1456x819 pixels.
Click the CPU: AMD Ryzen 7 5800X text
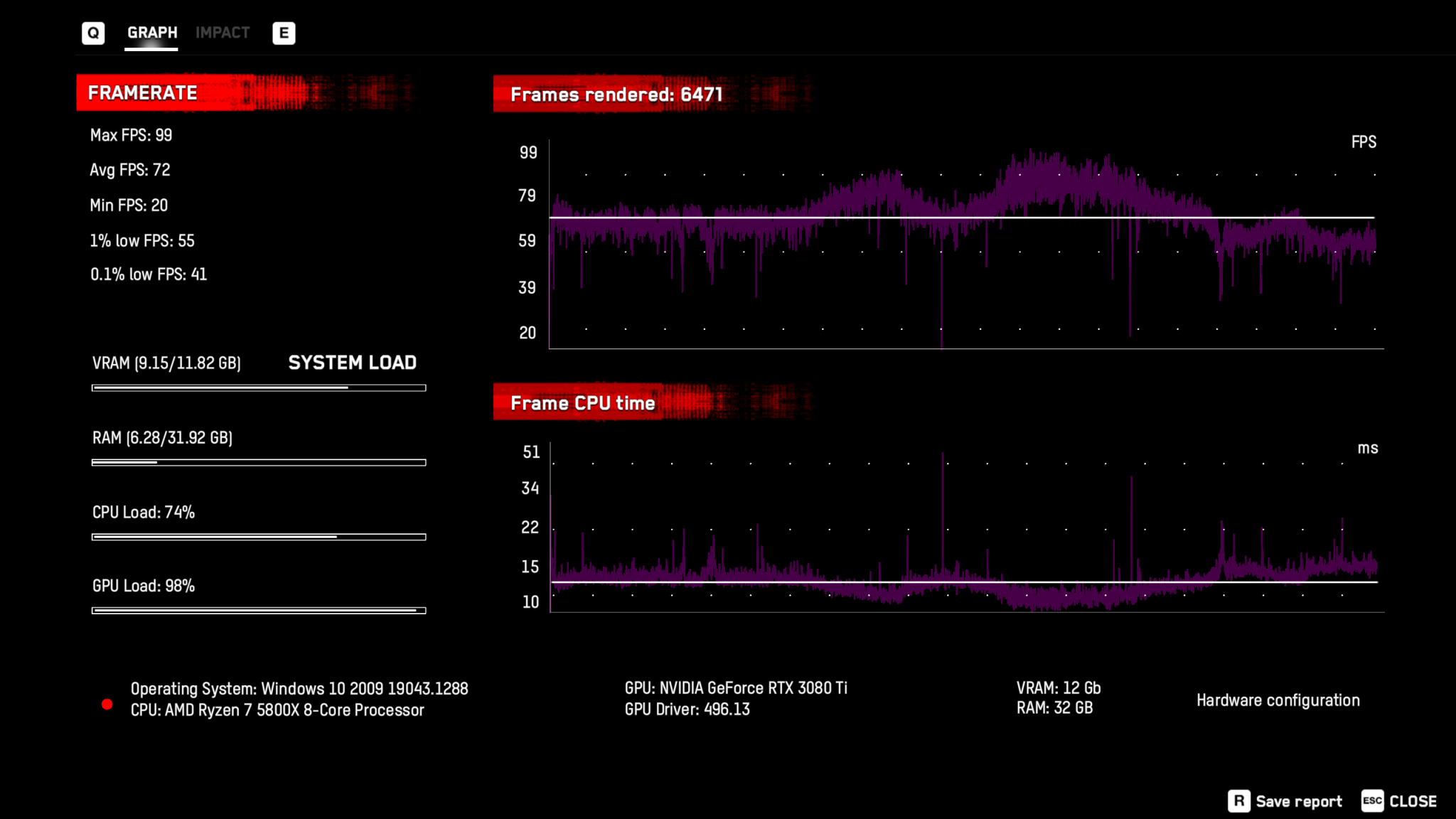tap(276, 710)
